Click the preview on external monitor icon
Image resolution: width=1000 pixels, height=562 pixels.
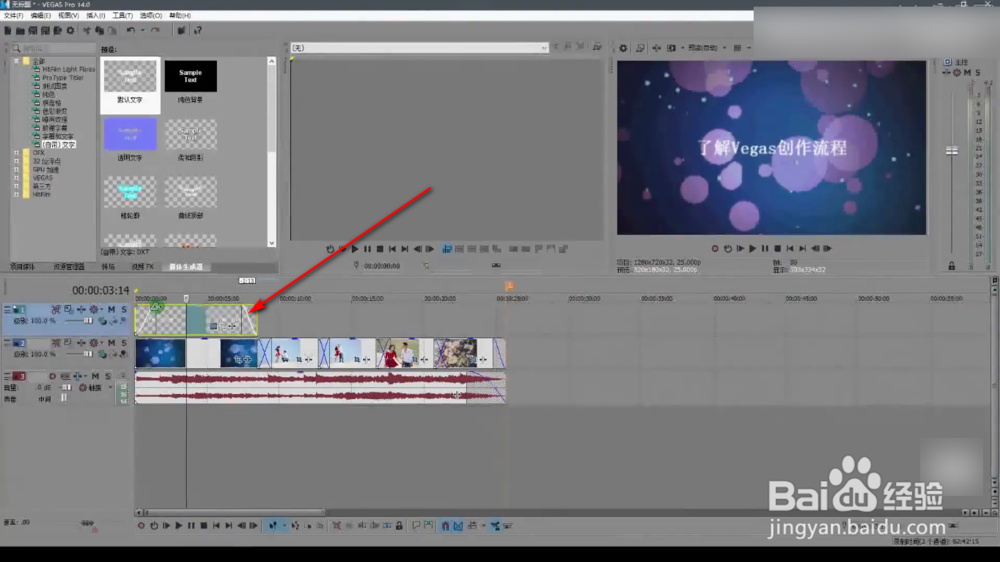point(640,48)
